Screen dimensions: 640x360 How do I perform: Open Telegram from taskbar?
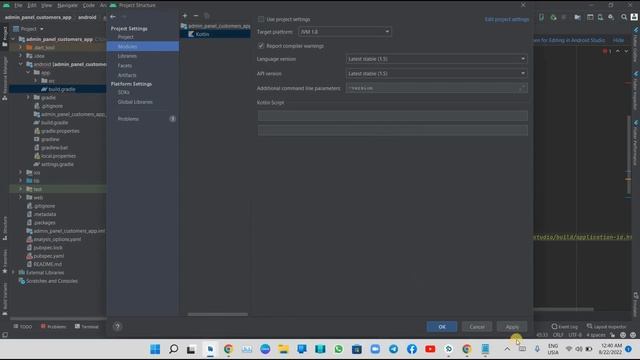pyautogui.click(x=393, y=349)
